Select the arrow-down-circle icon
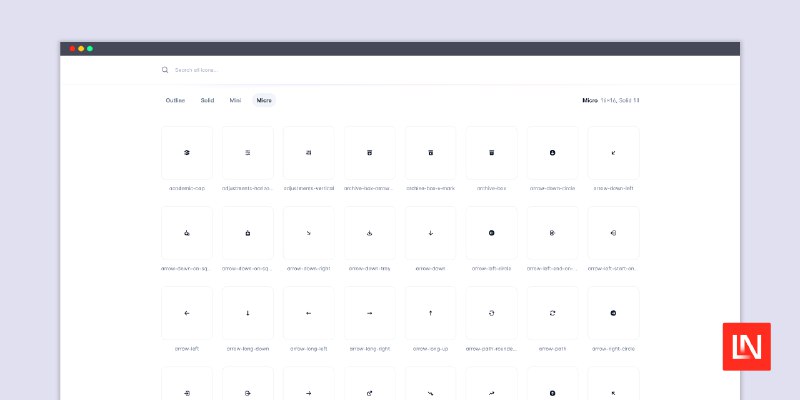This screenshot has width=800, height=400. pos(553,153)
